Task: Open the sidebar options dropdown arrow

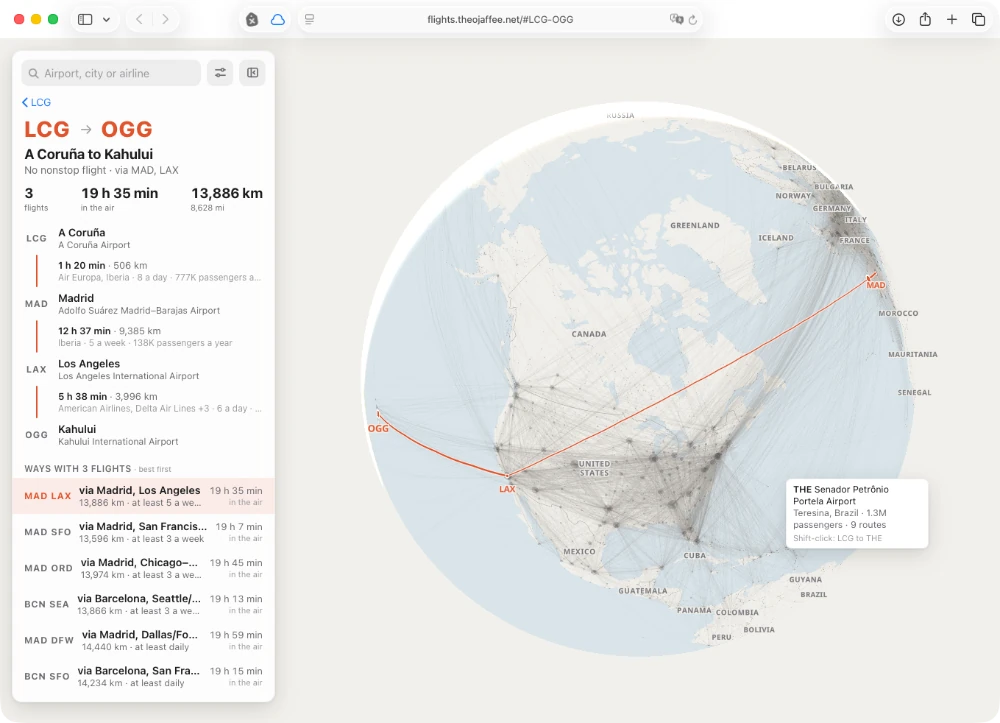Action: [107, 19]
